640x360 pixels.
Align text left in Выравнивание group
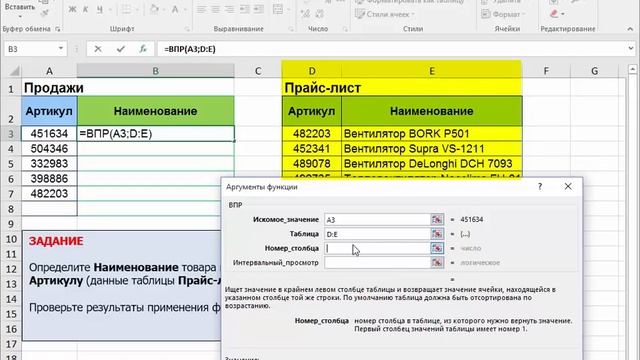[x=202, y=9]
